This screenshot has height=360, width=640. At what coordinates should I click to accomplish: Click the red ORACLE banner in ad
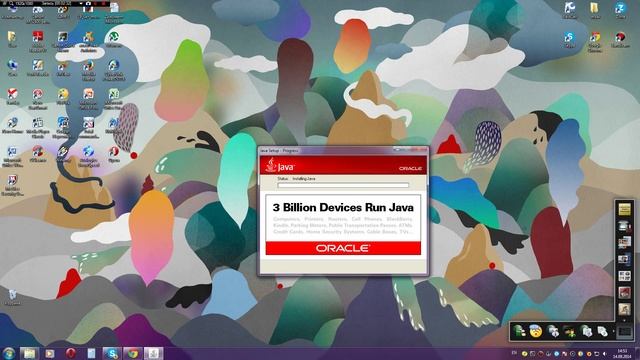343,248
